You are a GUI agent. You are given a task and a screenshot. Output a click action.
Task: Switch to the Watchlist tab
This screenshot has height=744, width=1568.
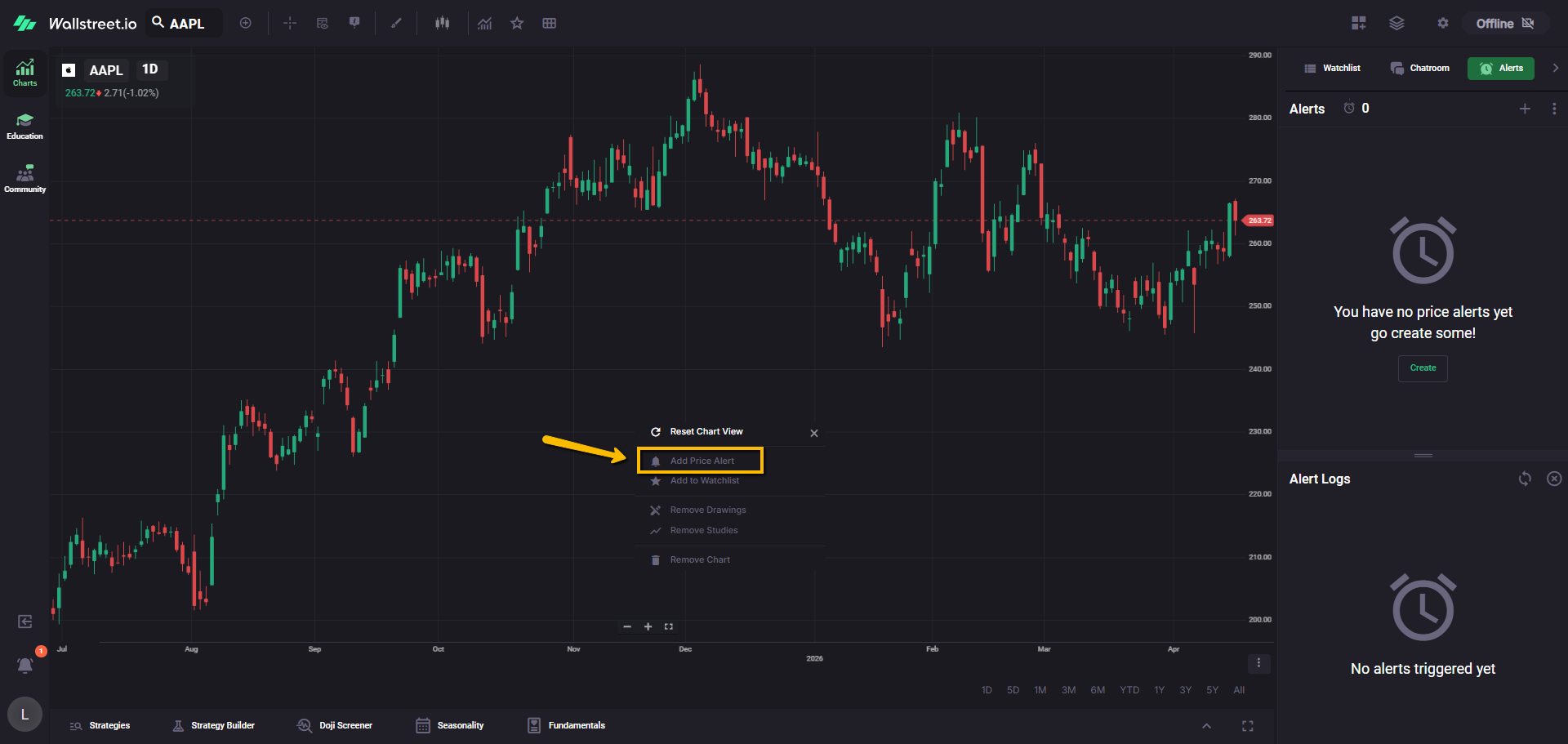click(1333, 69)
